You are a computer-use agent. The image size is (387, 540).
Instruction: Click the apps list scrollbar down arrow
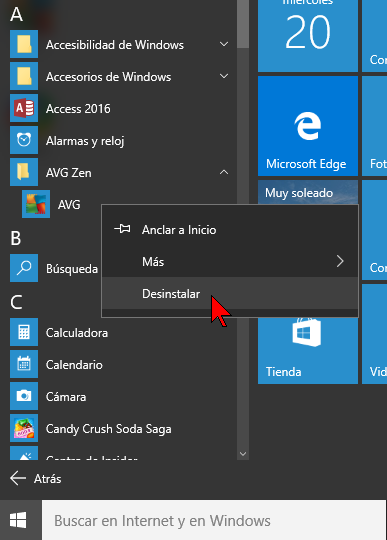click(243, 454)
